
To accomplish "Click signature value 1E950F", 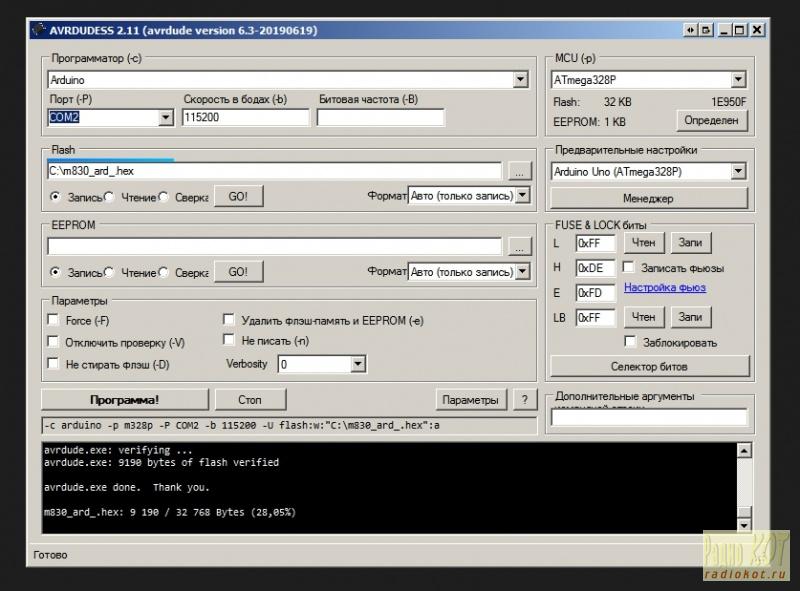I will pyautogui.click(x=729, y=102).
